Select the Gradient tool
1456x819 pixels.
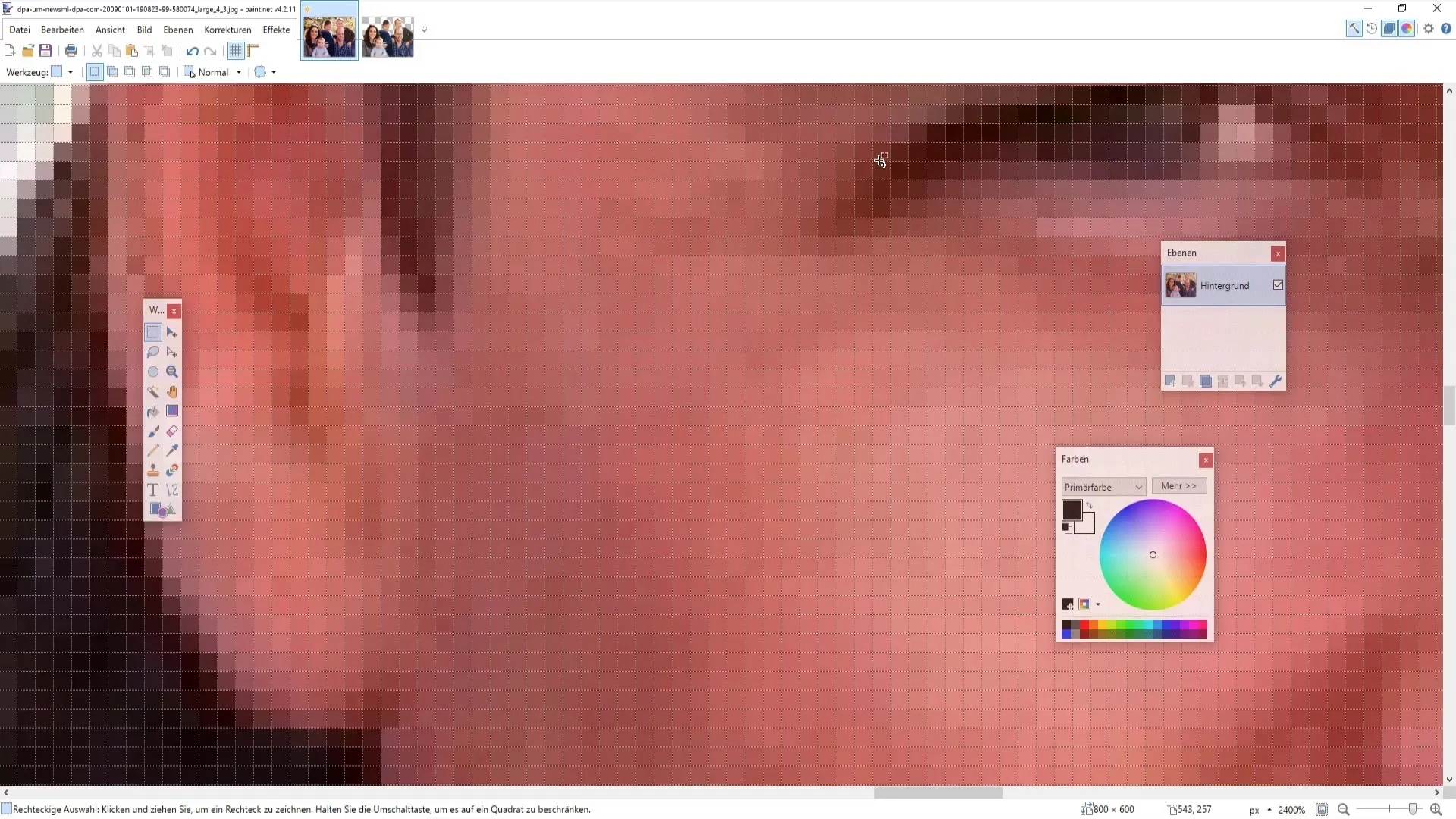coord(172,411)
